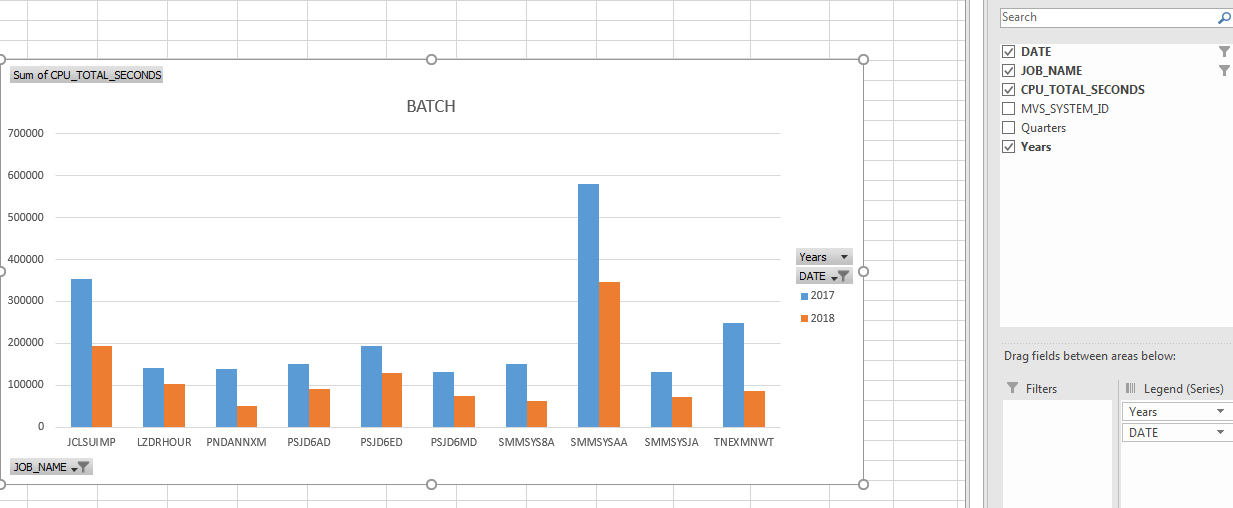Click the Sum of CPU_TOTAL_SECONDS field button
1233x508 pixels.
point(87,75)
